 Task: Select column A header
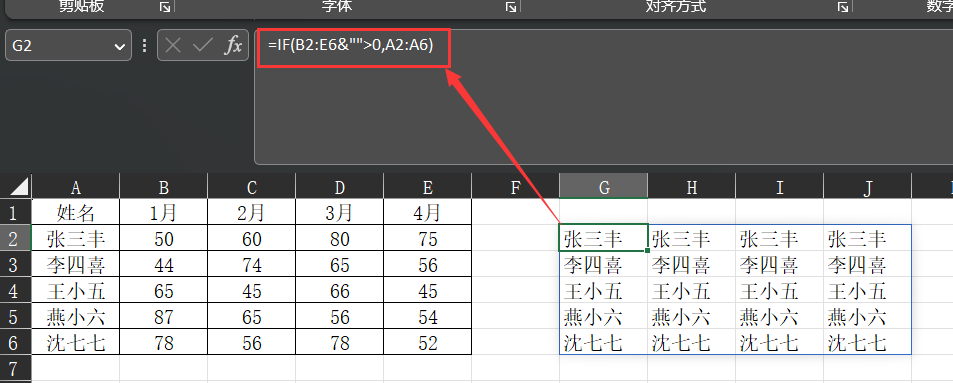click(x=75, y=187)
